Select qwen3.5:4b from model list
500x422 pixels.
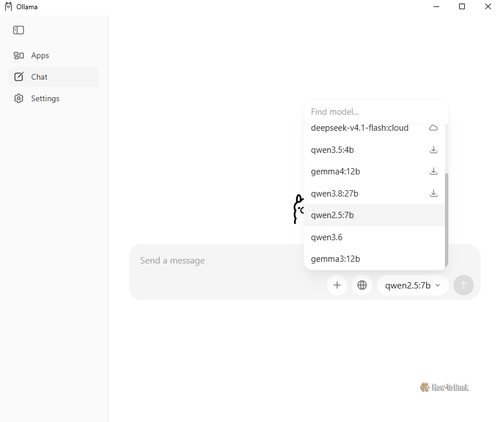click(x=375, y=150)
